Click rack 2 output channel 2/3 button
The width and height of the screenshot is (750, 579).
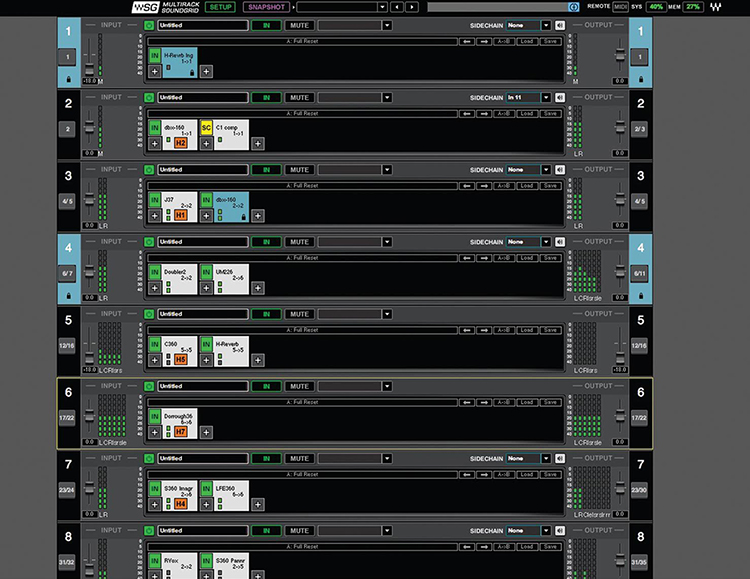pos(640,129)
